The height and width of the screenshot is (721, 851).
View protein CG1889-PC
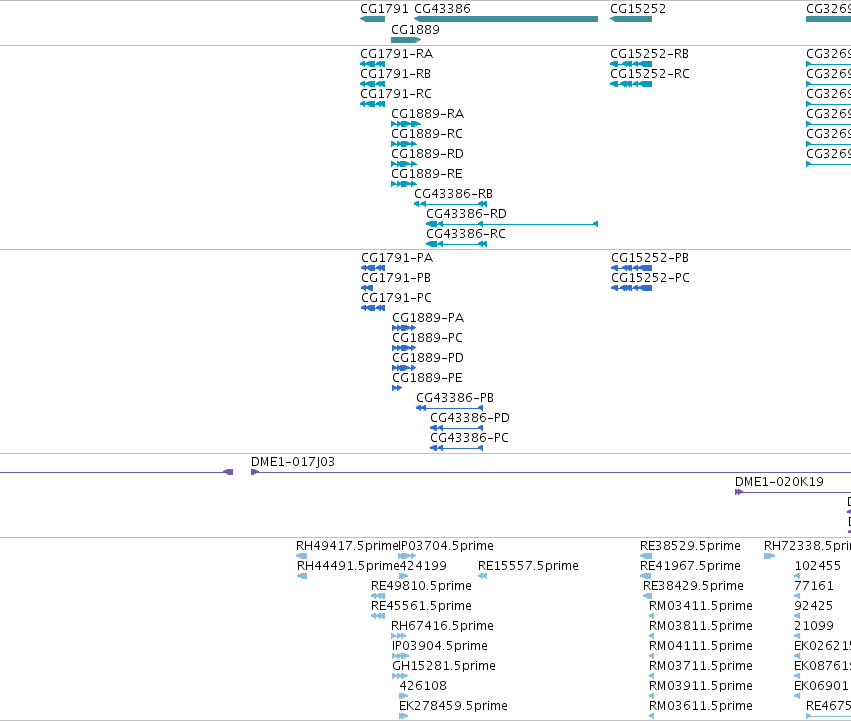pyautogui.click(x=428, y=338)
